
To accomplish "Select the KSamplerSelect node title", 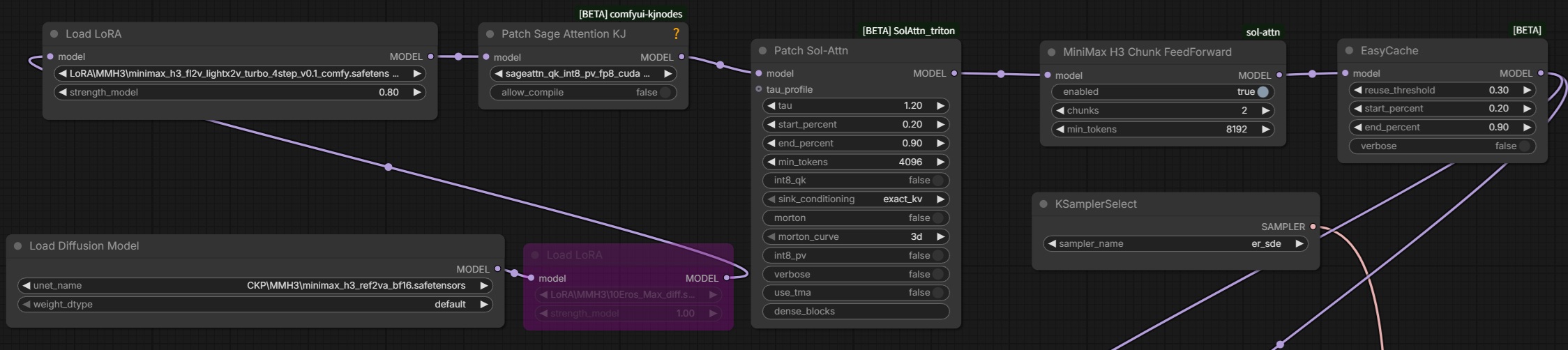I will tap(1096, 204).
